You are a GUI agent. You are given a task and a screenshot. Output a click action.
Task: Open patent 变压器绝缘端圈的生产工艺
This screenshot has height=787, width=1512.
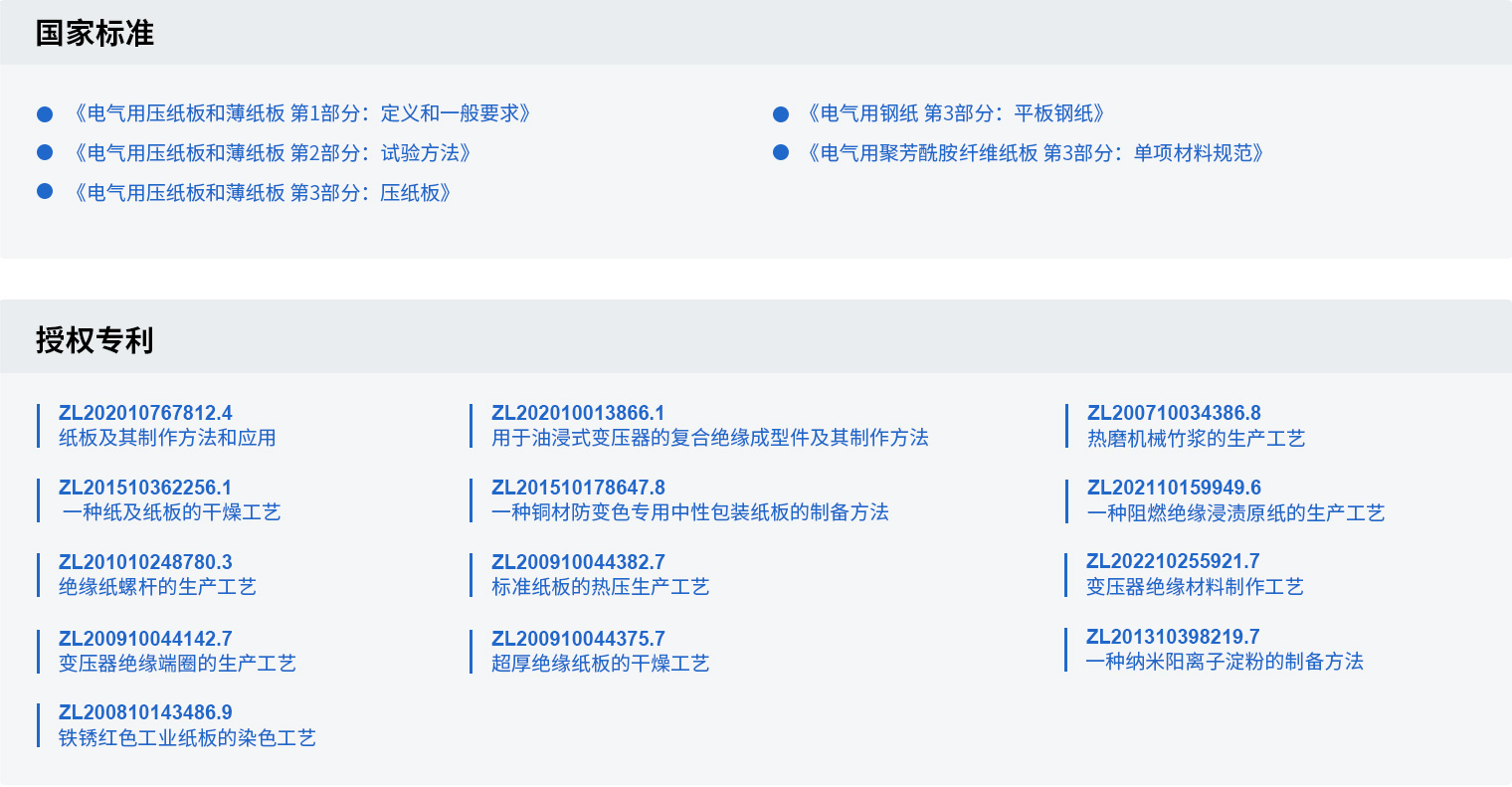[177, 664]
